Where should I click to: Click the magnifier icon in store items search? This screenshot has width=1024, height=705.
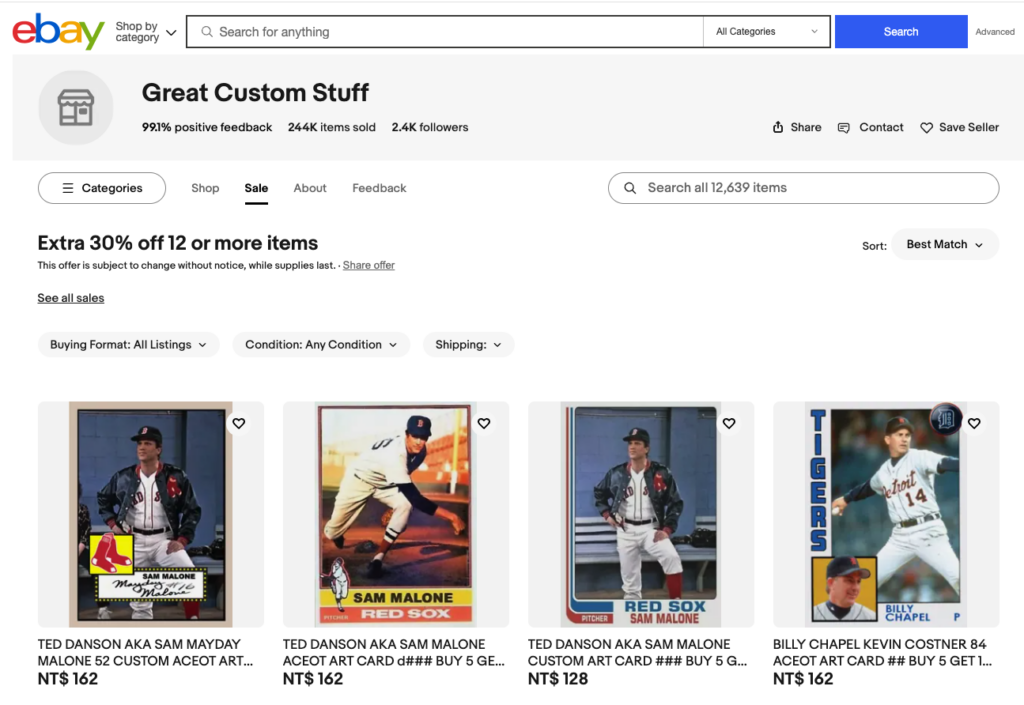(x=630, y=188)
